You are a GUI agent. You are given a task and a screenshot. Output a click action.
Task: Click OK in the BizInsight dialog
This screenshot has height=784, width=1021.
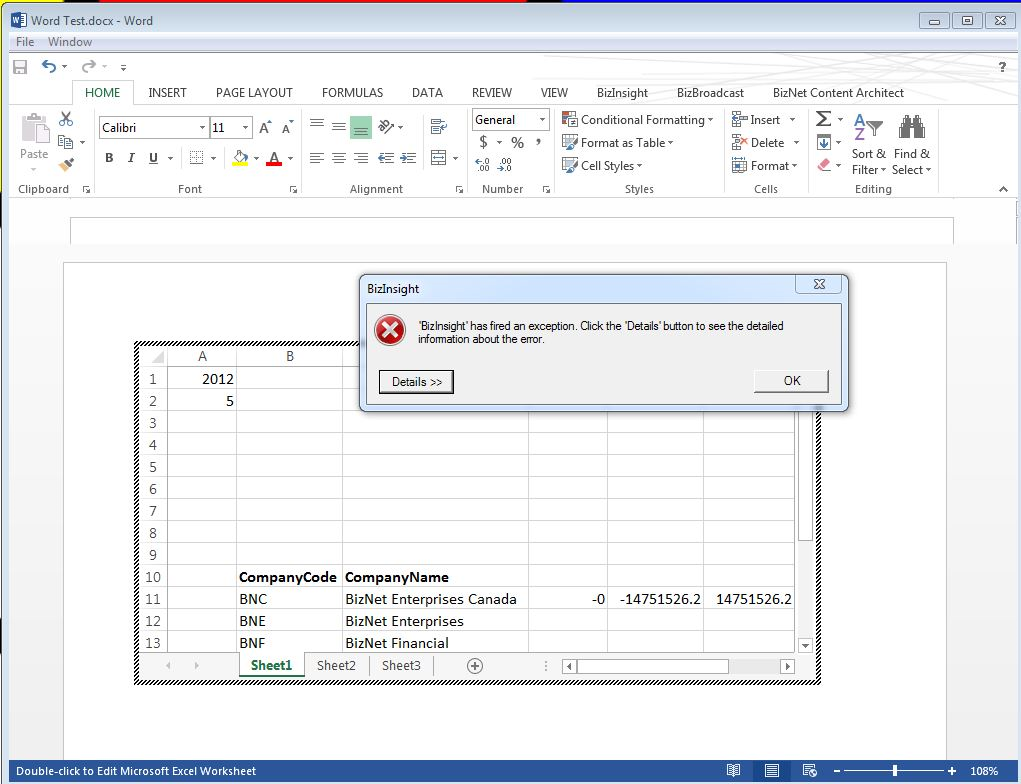click(791, 381)
